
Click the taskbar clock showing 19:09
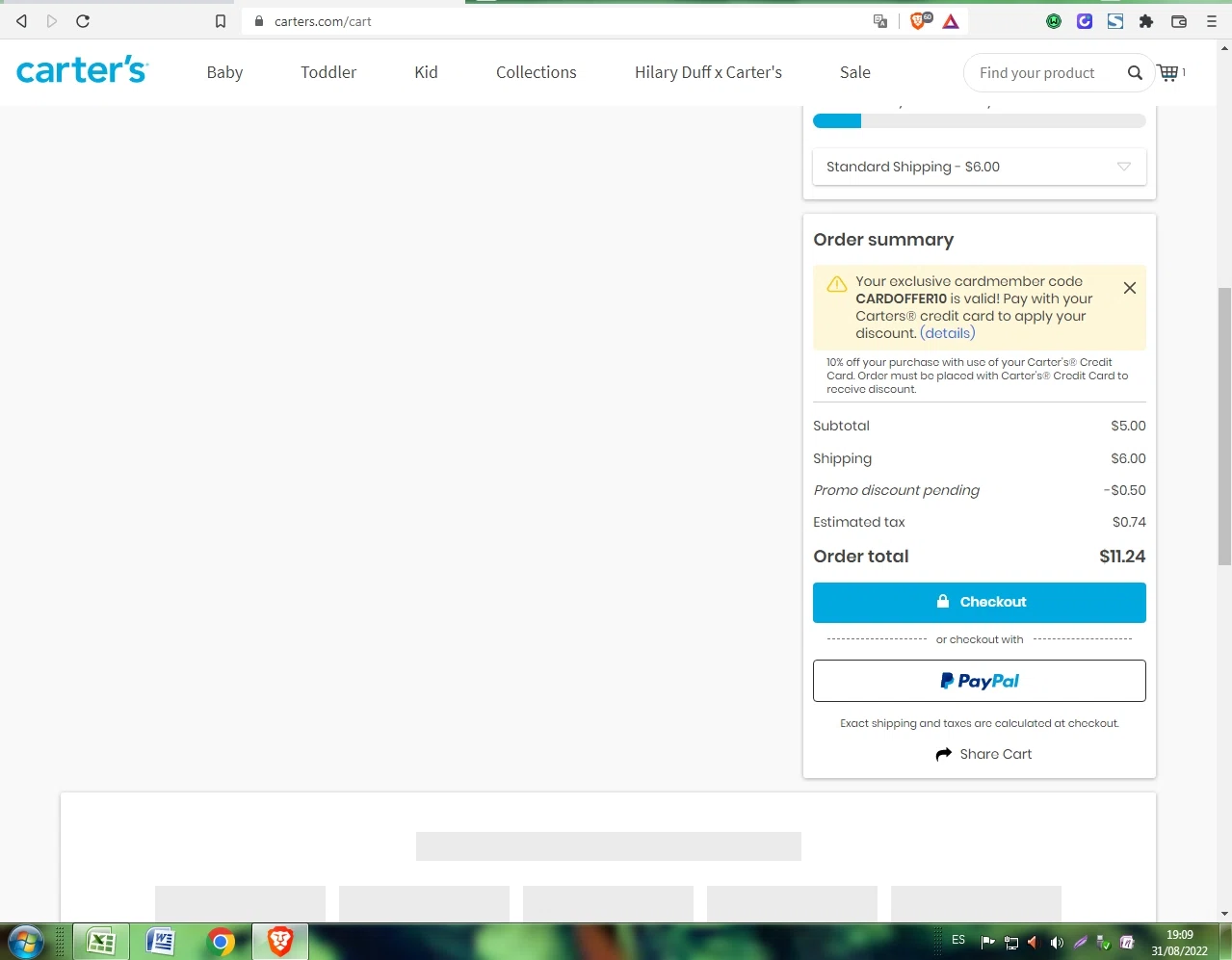point(1179,935)
